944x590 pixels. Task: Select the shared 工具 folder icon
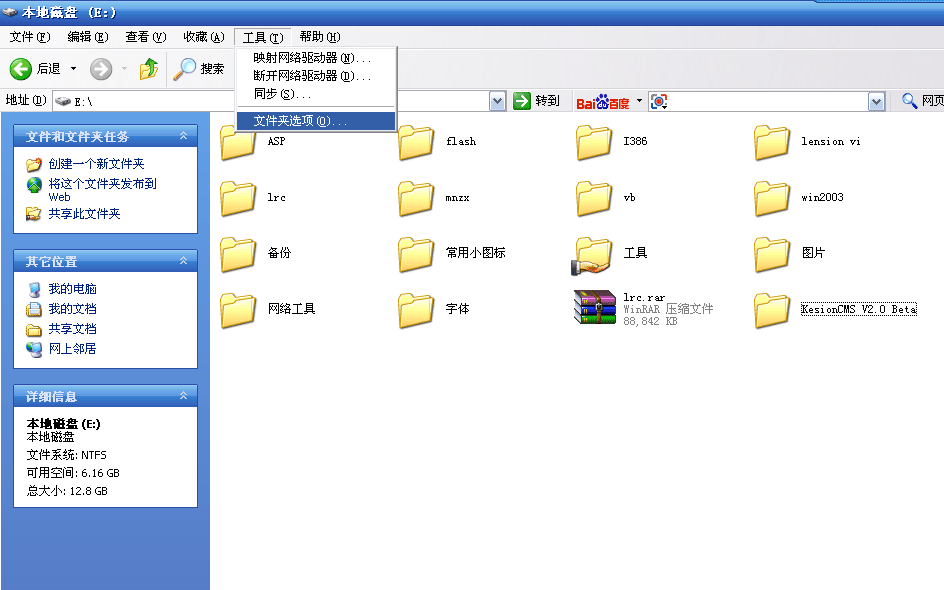point(594,254)
